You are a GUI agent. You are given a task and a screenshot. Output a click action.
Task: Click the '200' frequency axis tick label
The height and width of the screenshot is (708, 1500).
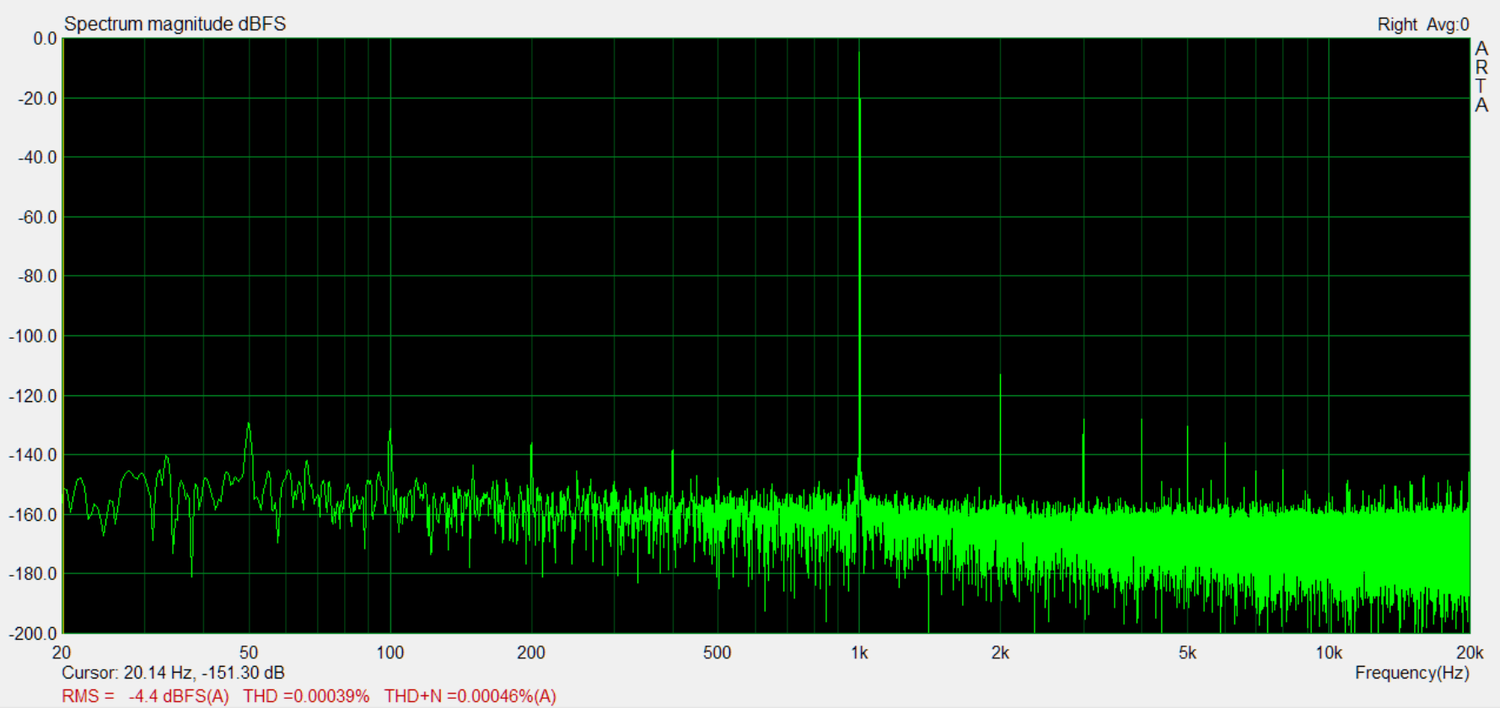pyautogui.click(x=531, y=653)
